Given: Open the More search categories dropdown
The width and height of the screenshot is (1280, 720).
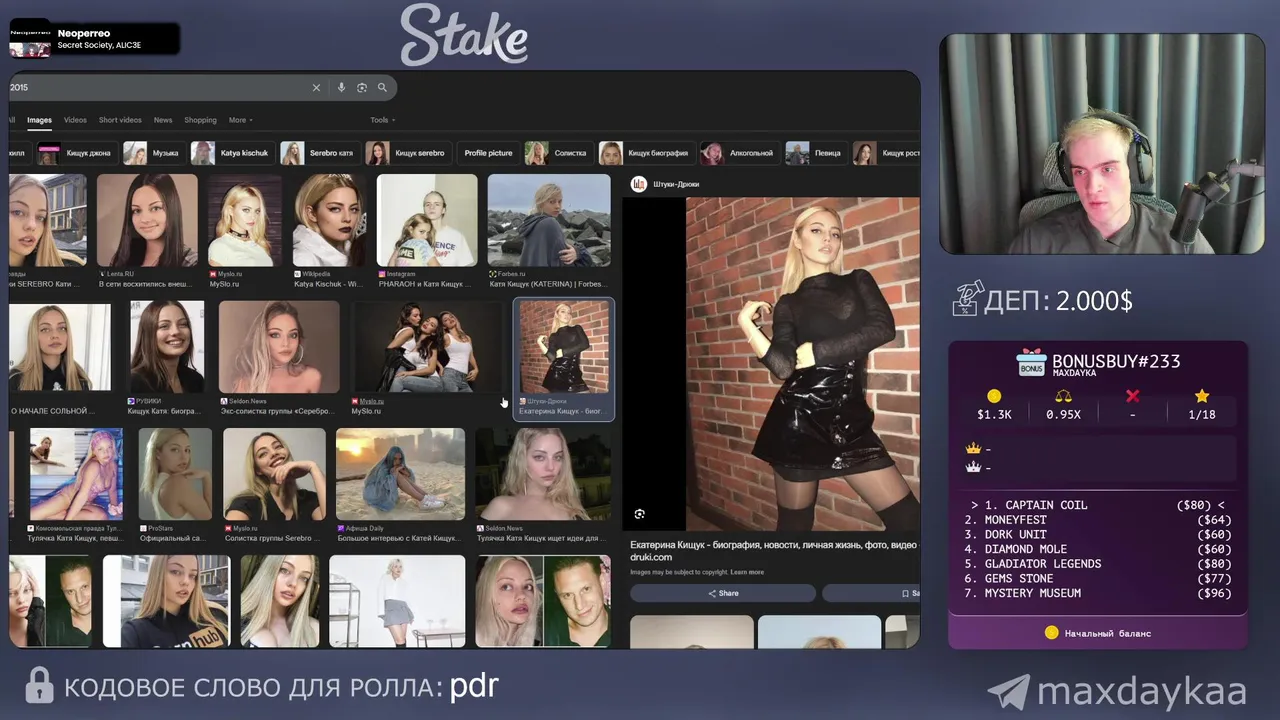Looking at the screenshot, I should [x=240, y=120].
